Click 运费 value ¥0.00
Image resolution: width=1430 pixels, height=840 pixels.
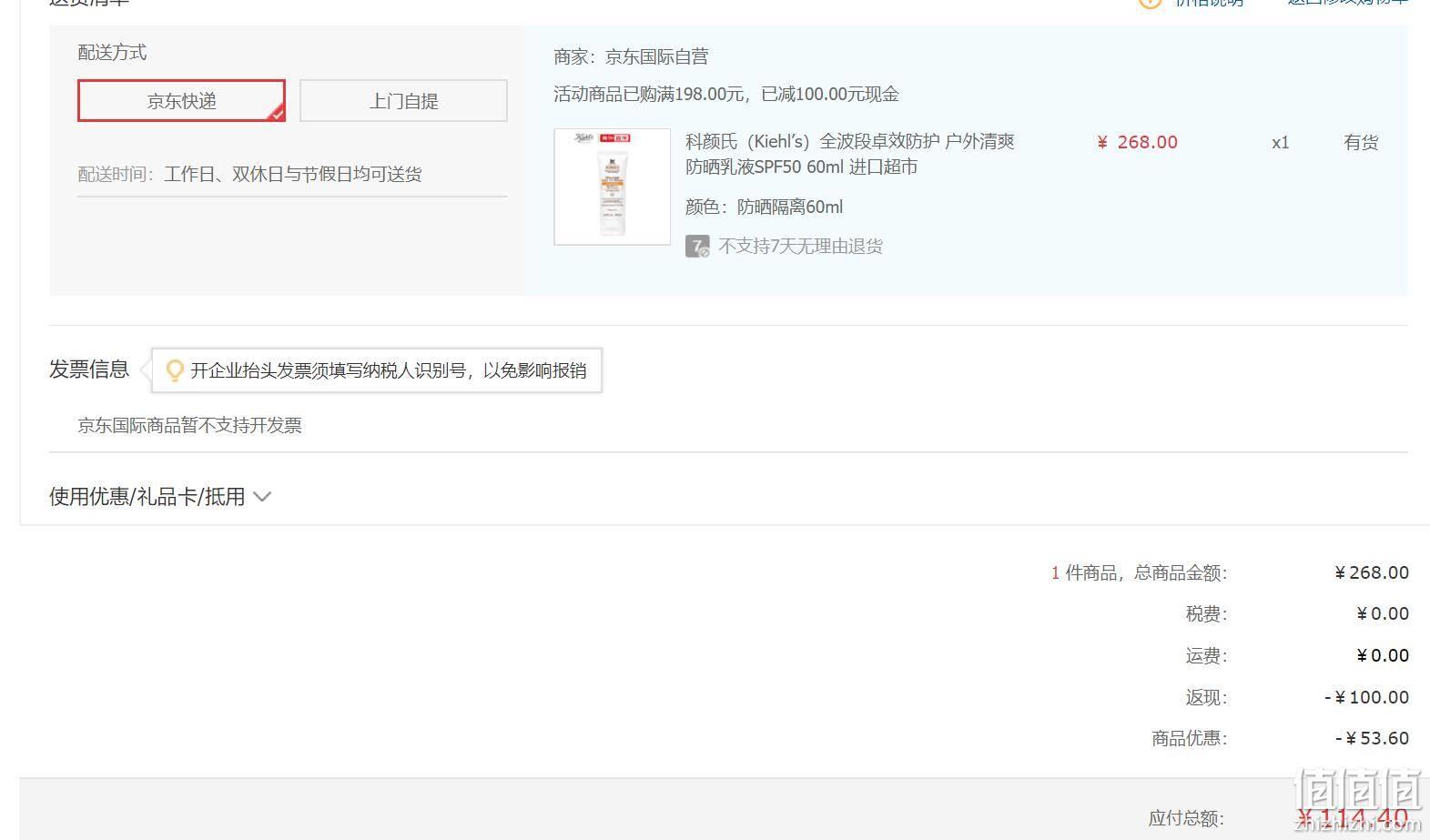1383,655
